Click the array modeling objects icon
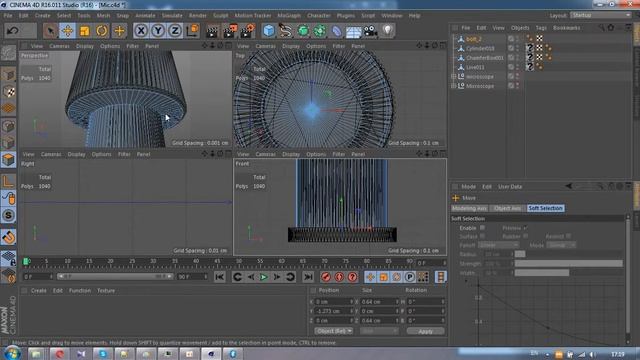The width and height of the screenshot is (640, 360). click(x=320, y=31)
